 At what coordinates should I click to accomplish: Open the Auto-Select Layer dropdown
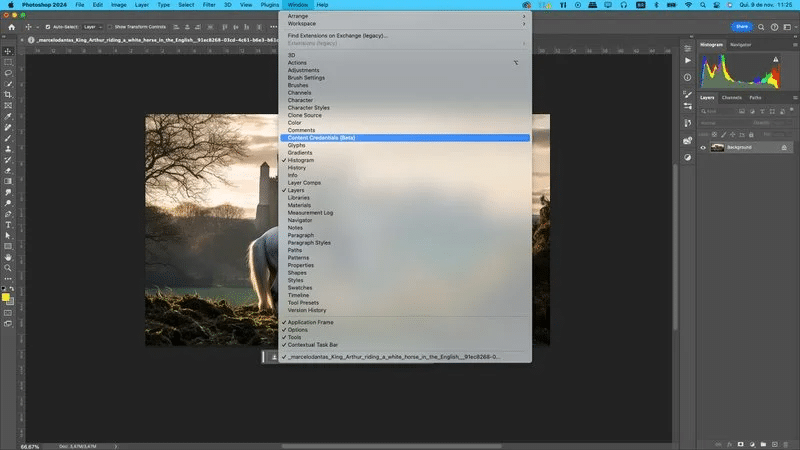[x=91, y=27]
